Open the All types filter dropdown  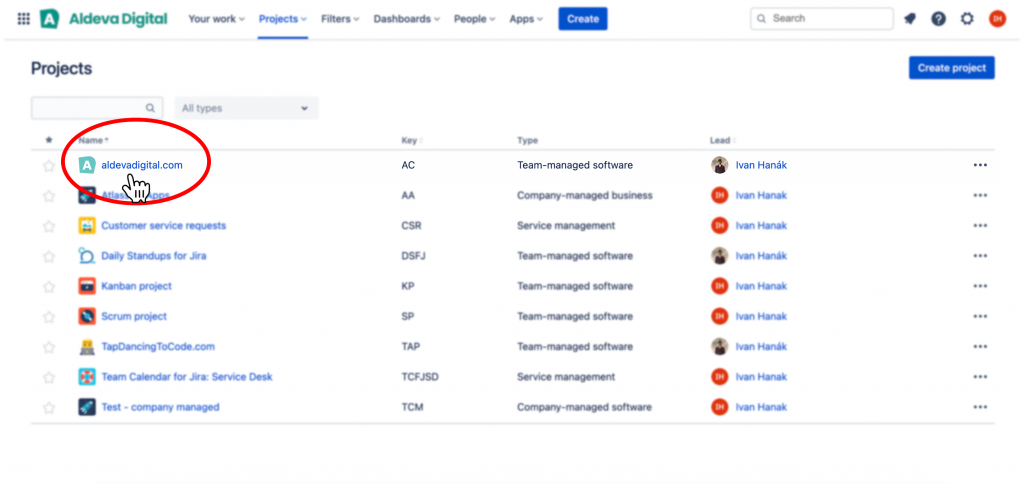247,108
